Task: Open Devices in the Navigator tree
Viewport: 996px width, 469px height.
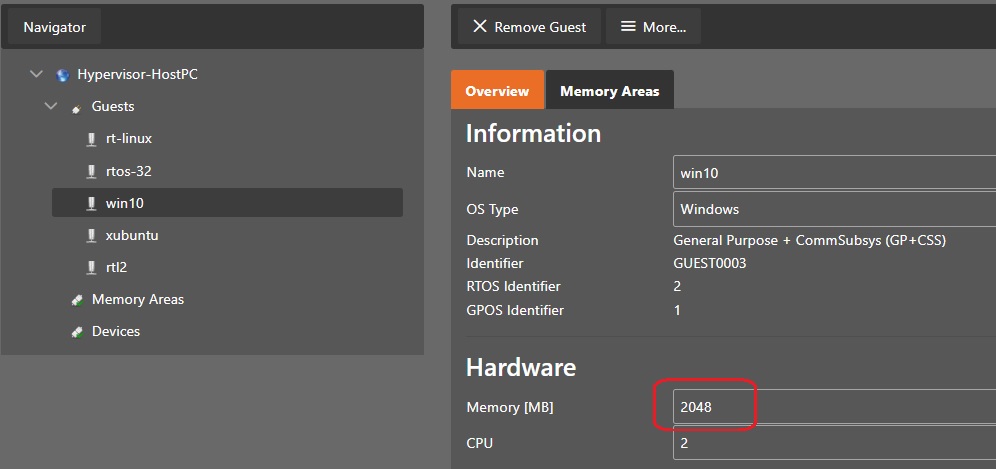Action: tap(116, 331)
